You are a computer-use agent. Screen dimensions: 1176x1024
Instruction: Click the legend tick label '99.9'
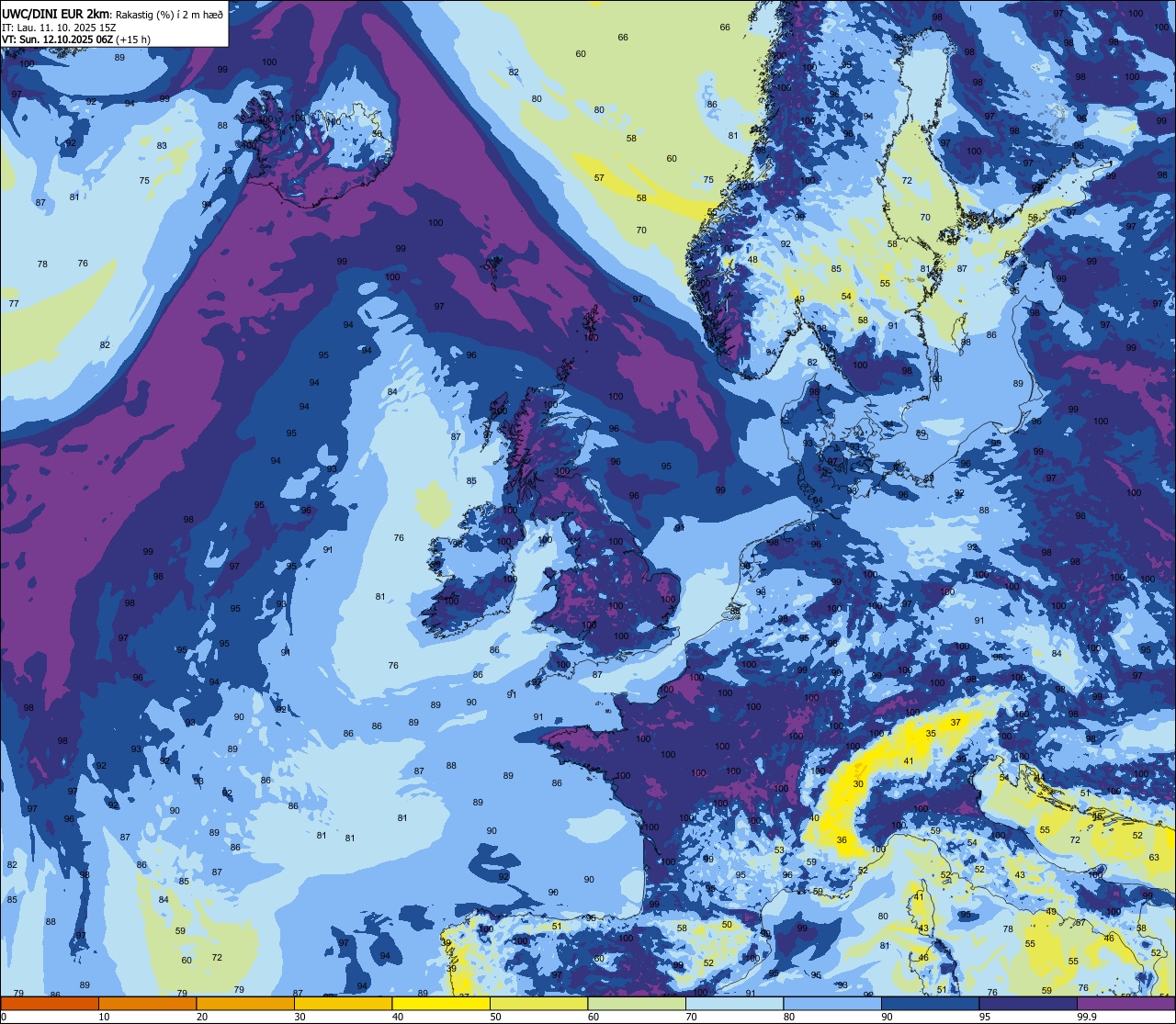1087,1016
